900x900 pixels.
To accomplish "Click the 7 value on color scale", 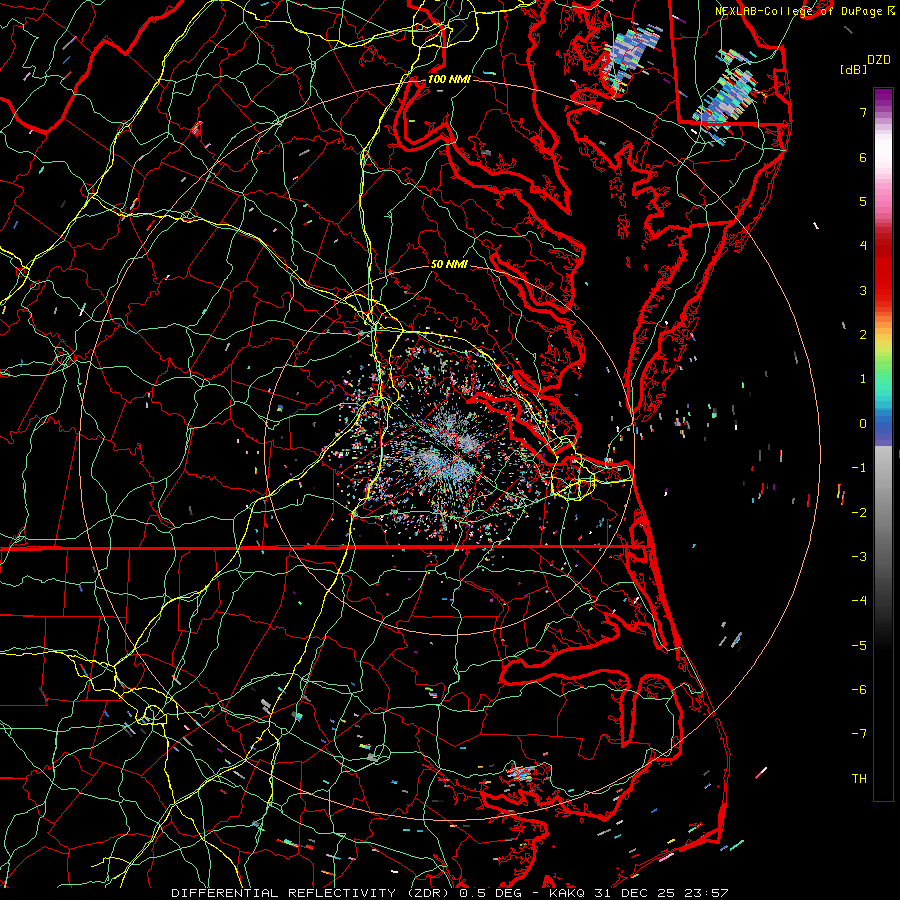I will pyautogui.click(x=863, y=112).
